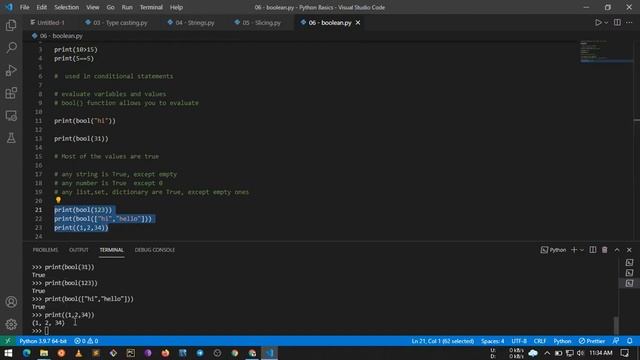Create a new terminal with plus icon
The image size is (640, 360).
(574, 250)
